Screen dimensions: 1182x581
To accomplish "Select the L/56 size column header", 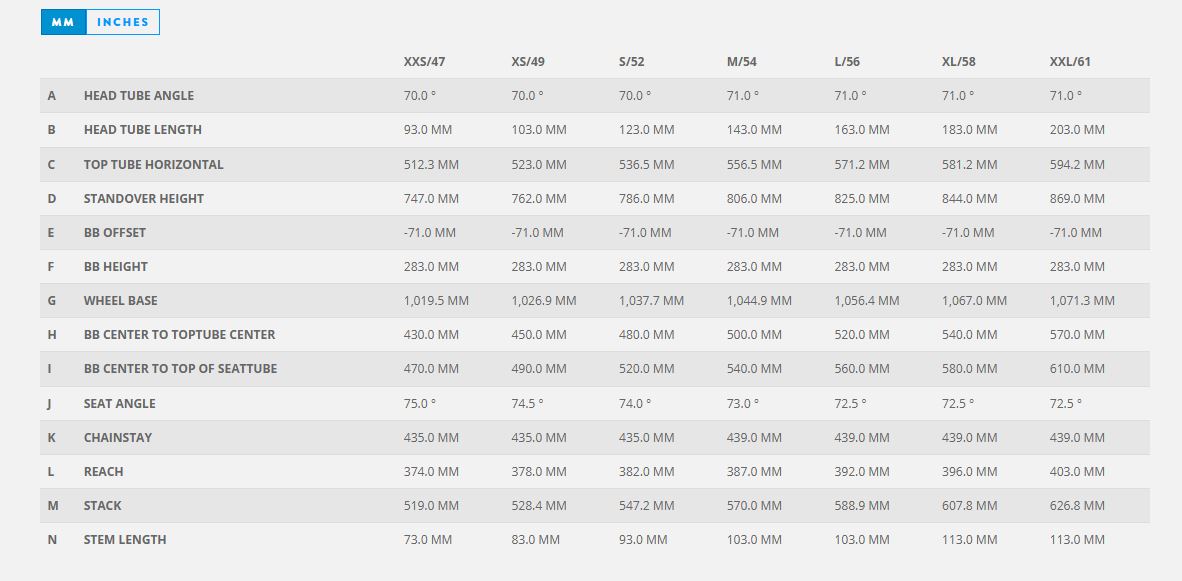I will [x=847, y=62].
